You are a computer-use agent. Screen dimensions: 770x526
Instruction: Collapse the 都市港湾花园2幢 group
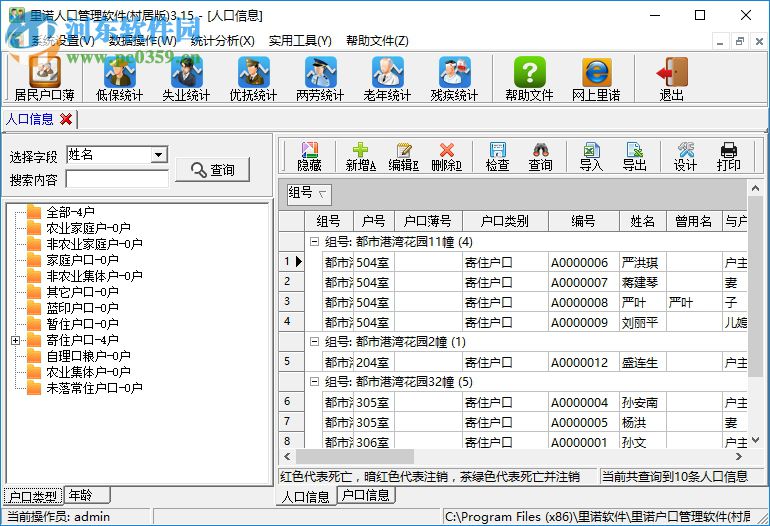coord(314,342)
